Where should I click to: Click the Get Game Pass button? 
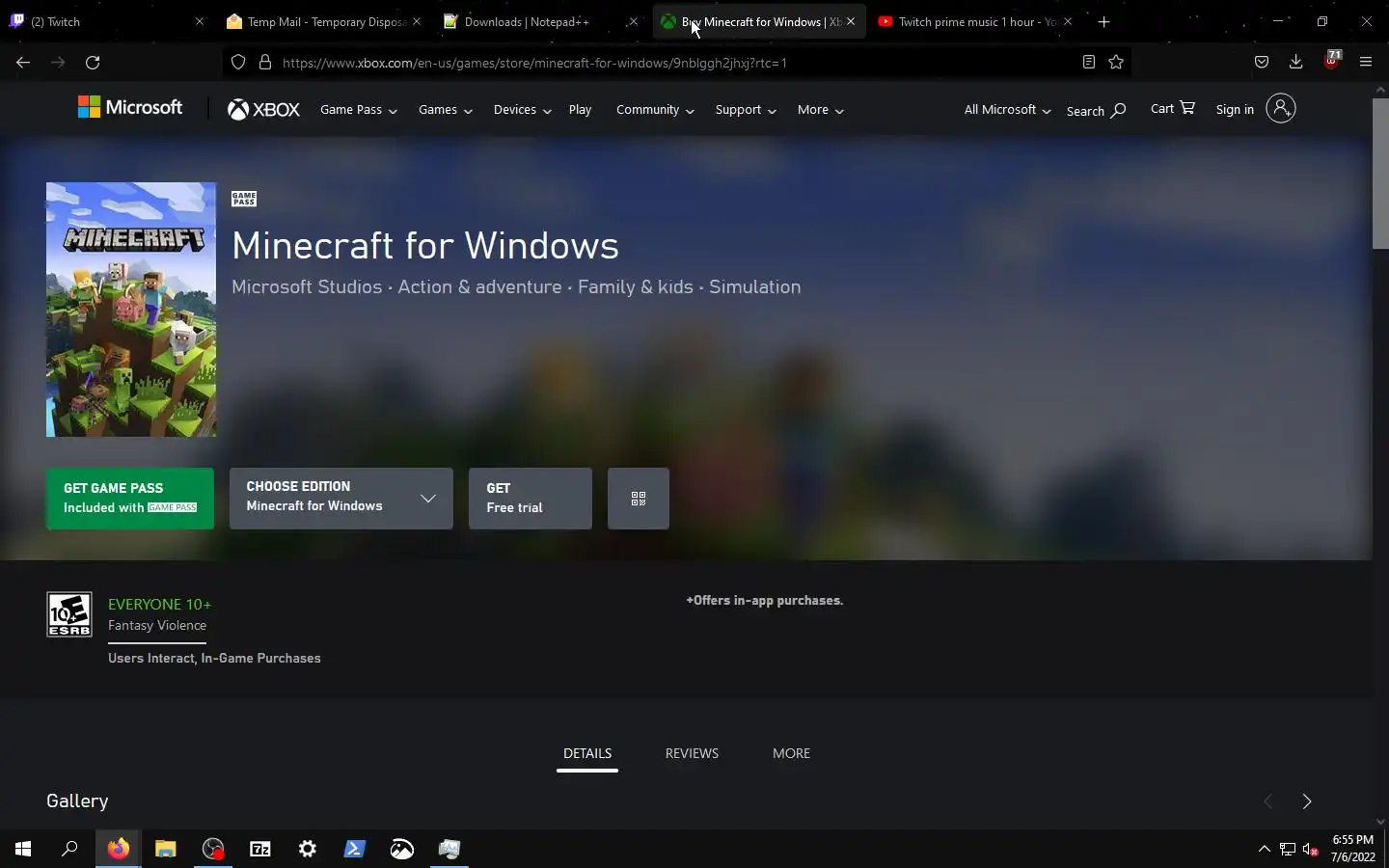130,499
